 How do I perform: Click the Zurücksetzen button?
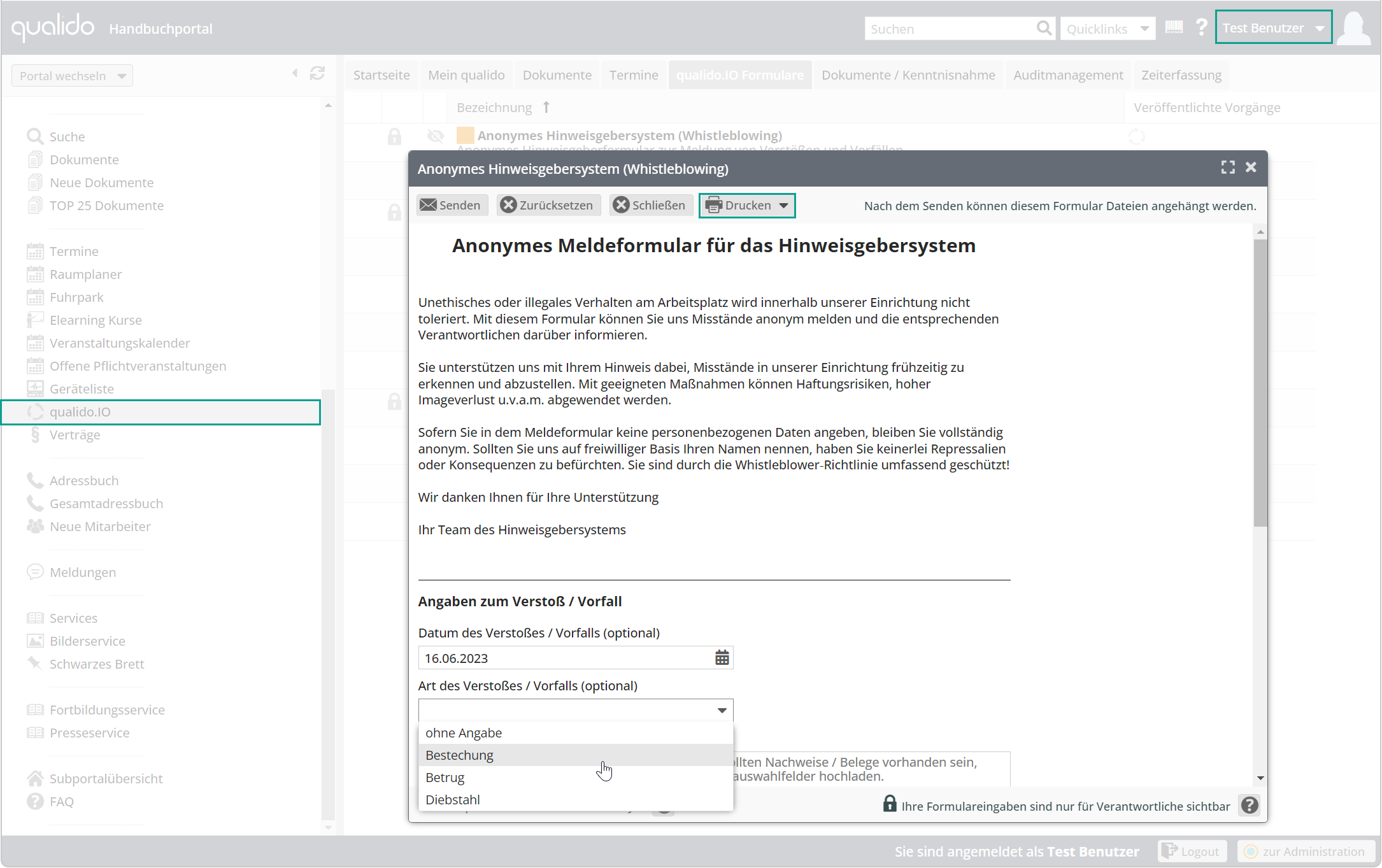point(548,205)
